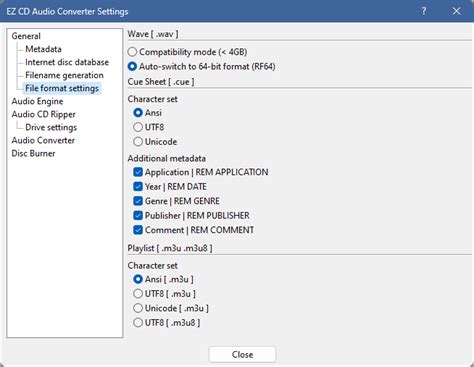Open Audio Converter settings
Screen dimensions: 474x367
coord(43,140)
